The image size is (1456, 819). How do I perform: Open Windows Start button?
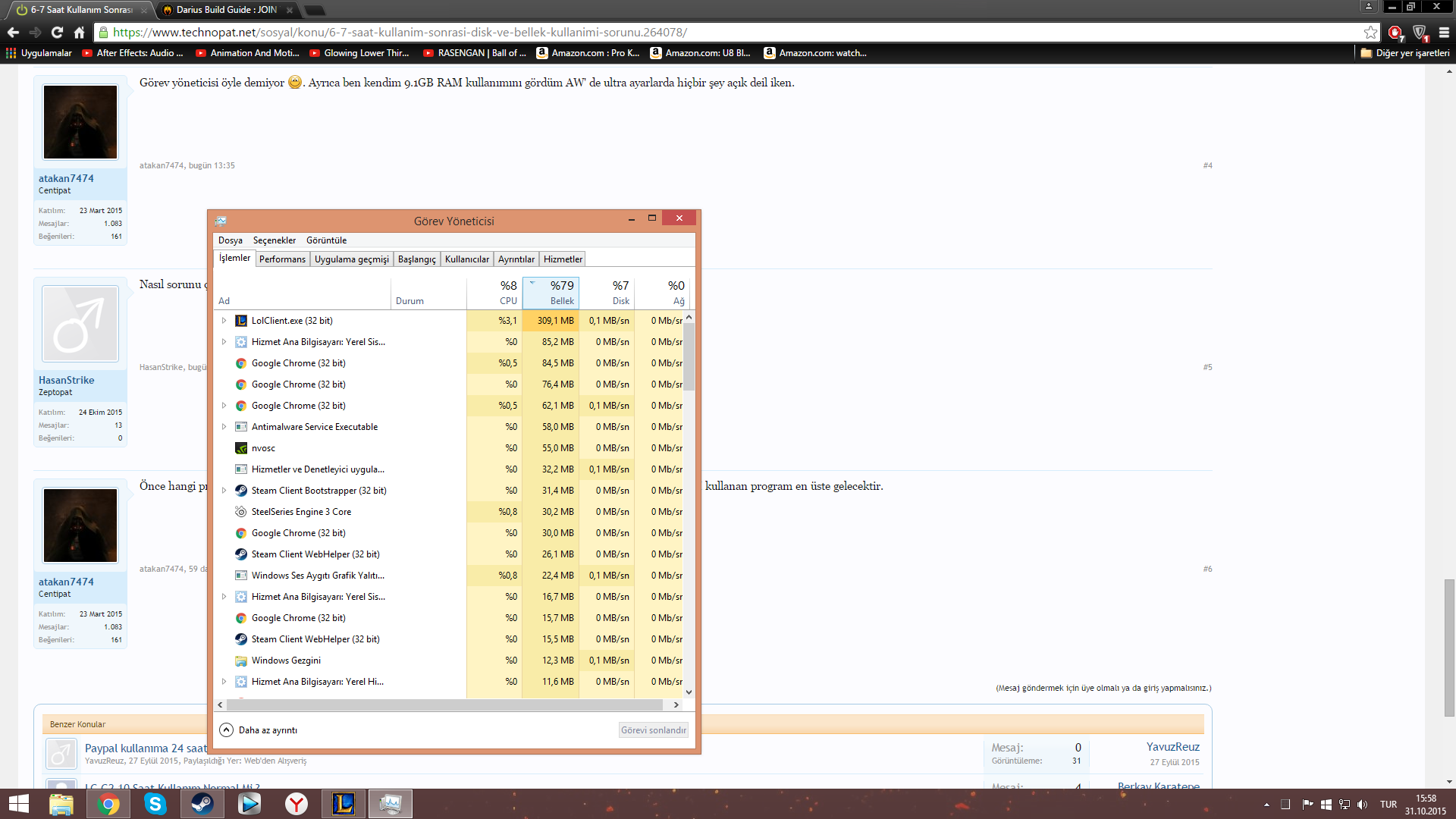[x=18, y=804]
